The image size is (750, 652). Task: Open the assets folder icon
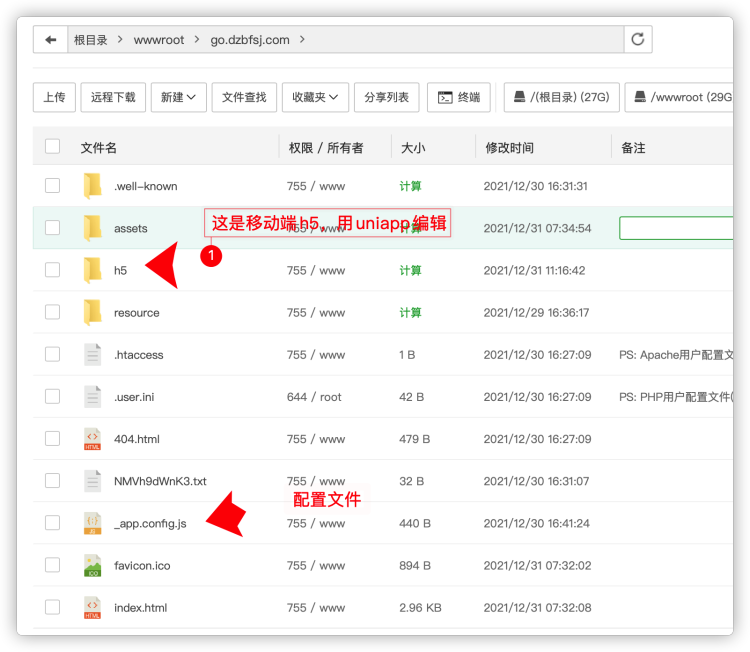point(92,228)
